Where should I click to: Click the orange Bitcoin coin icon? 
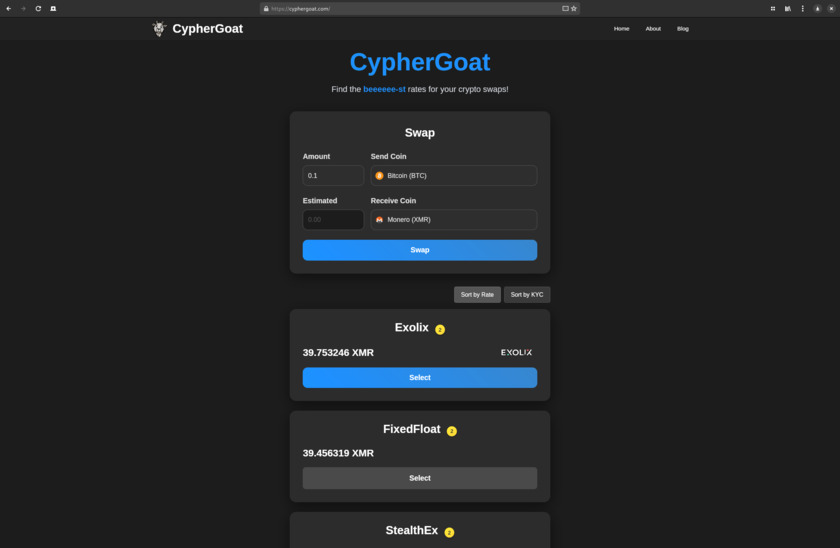[379, 176]
